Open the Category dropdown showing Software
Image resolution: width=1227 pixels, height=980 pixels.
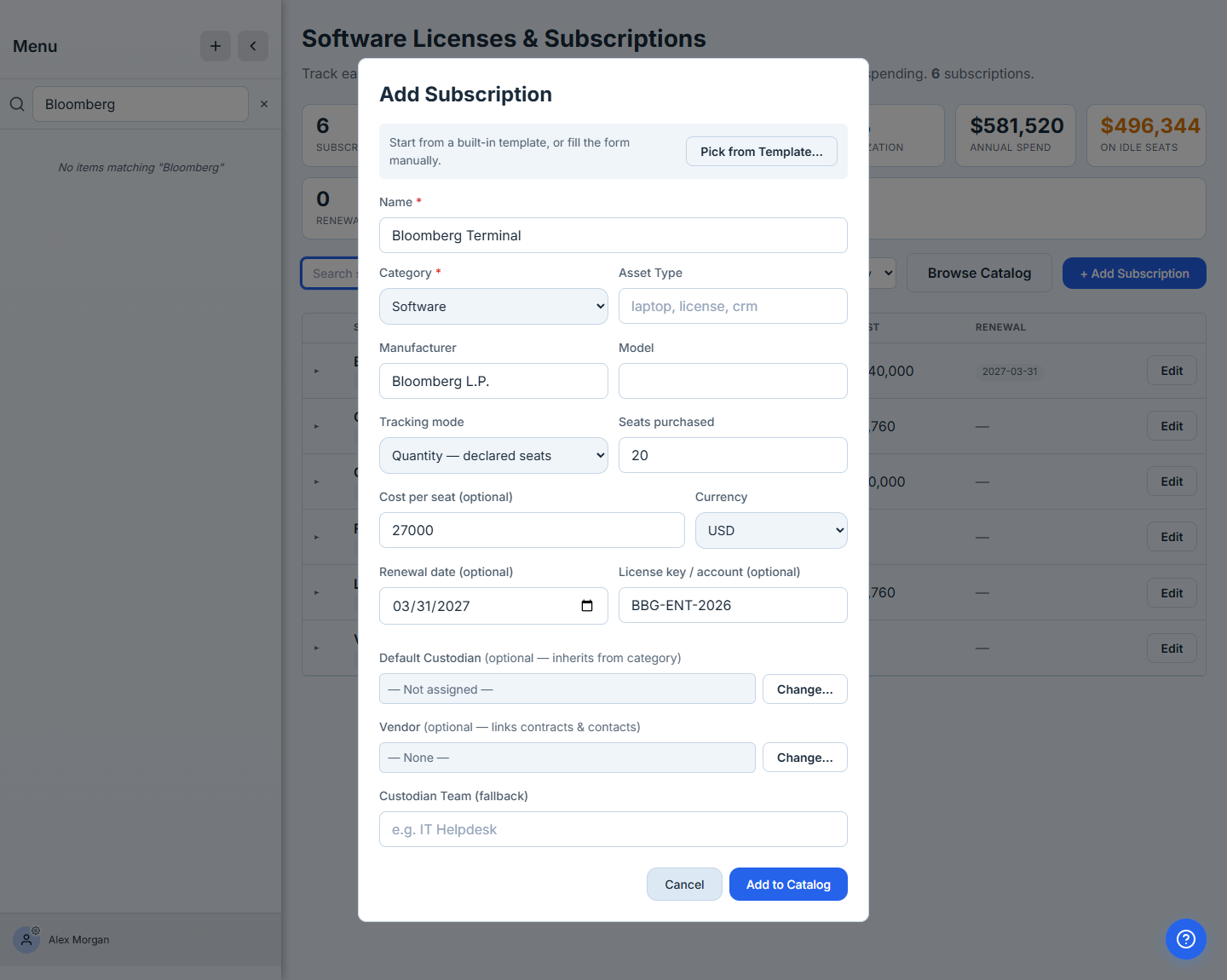[x=493, y=306]
